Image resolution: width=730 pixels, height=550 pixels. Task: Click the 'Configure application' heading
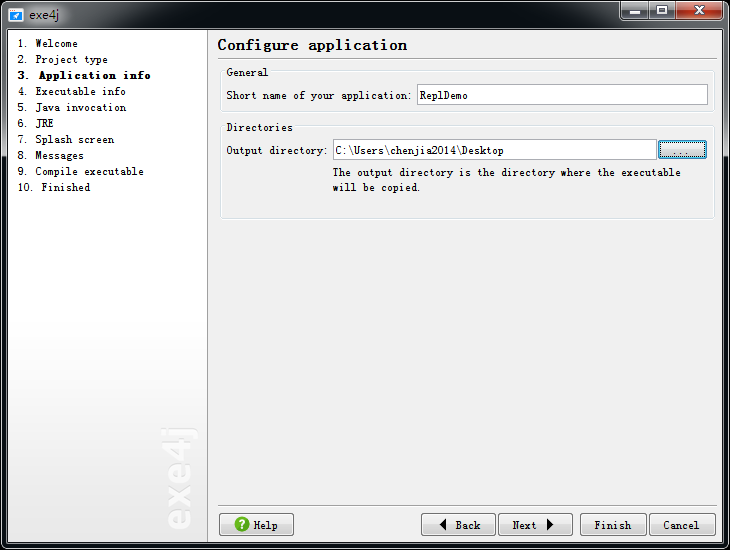[x=312, y=45]
